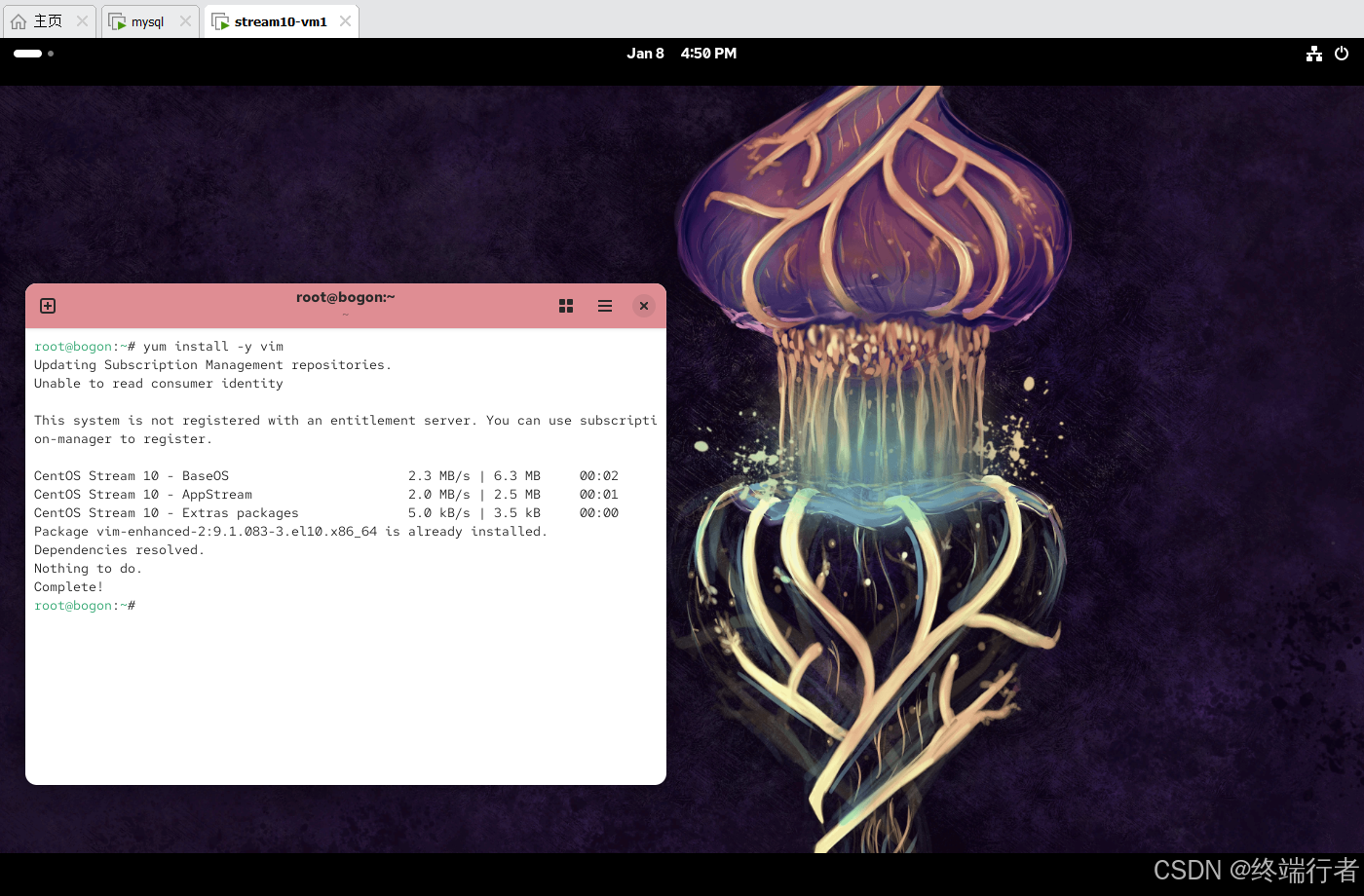Screen dimensions: 1364x896
Task: Click the 'CentOS Stream 10 - AppStream' row
Action: (x=326, y=495)
